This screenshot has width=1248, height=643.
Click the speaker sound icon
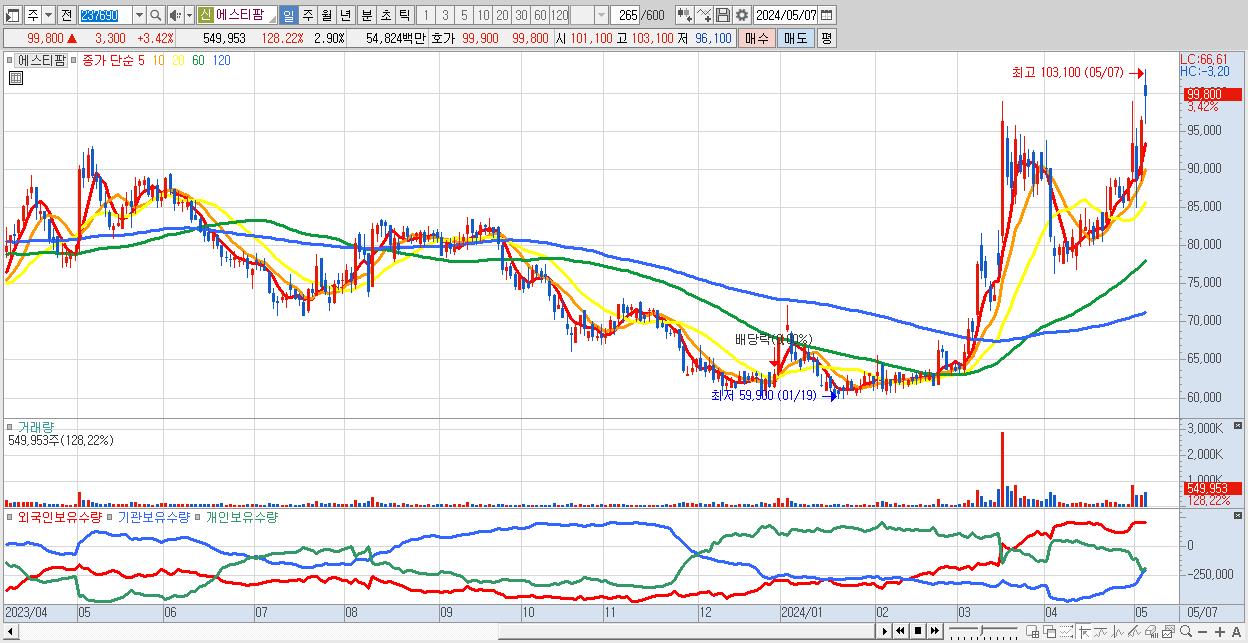[174, 15]
